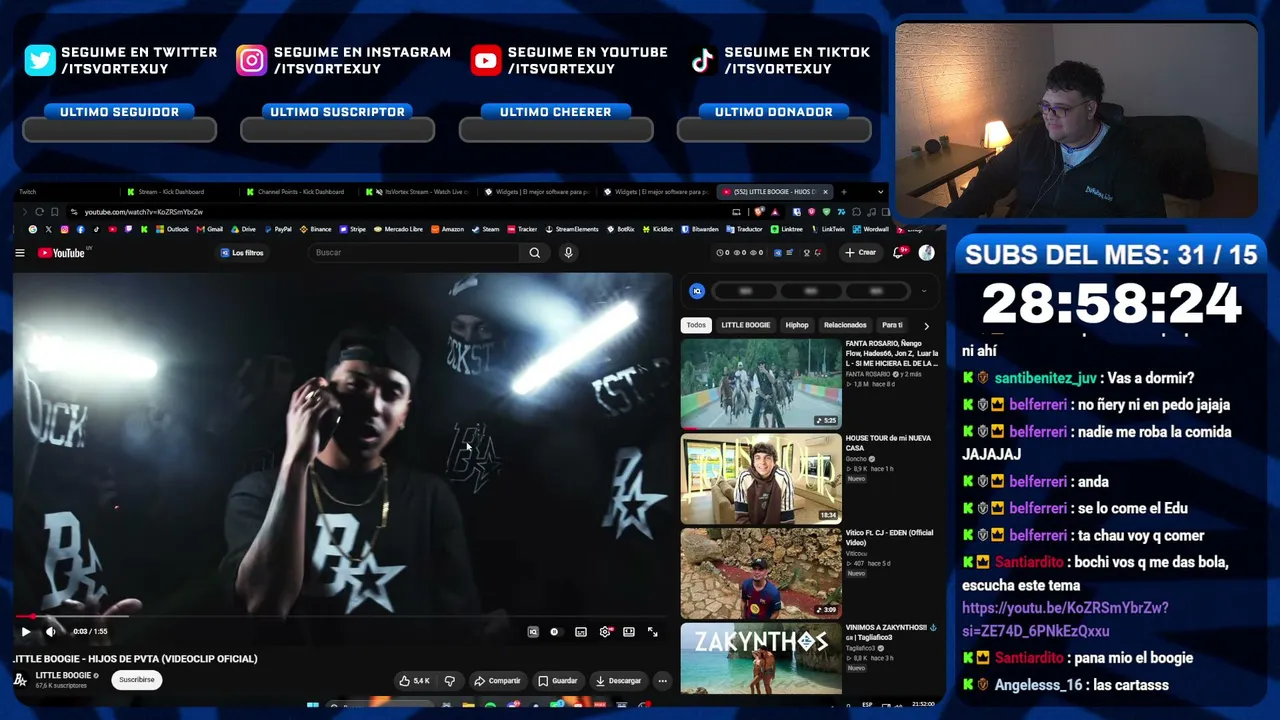Open the FANTA ROSARIO video thumbnail

tap(761, 384)
